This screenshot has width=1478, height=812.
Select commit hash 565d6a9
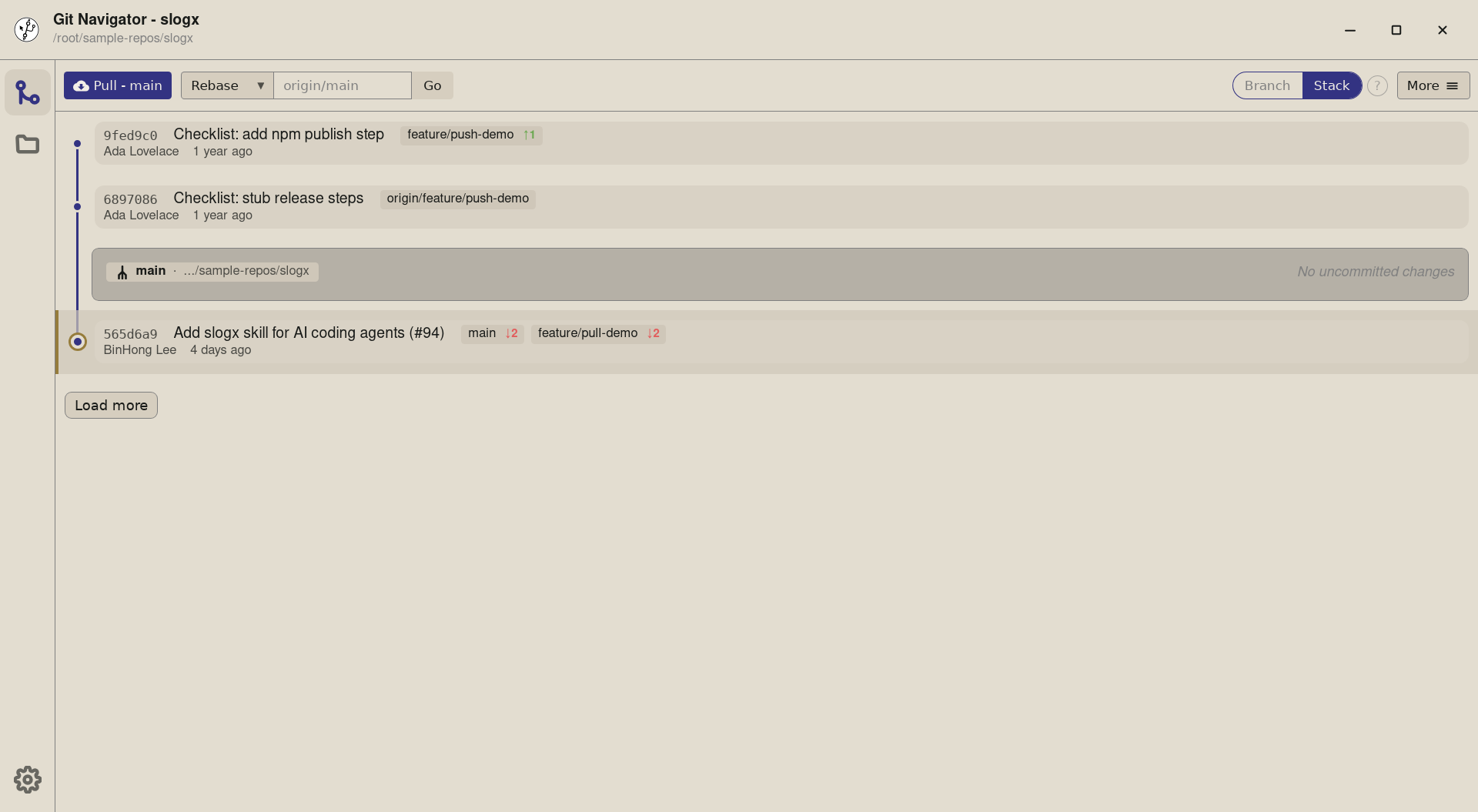point(130,334)
